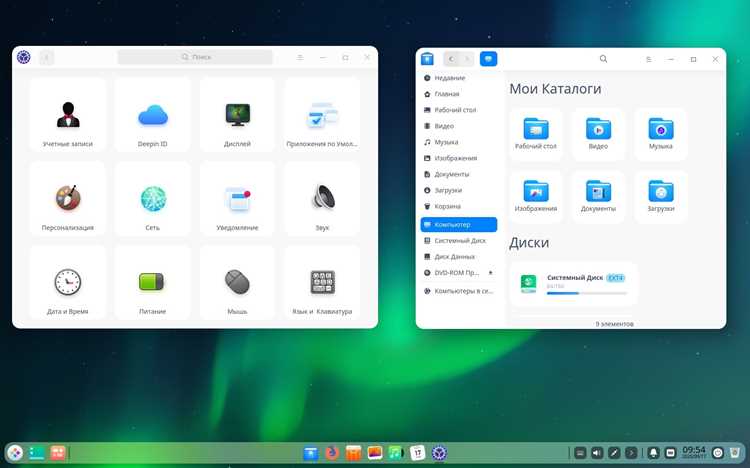Open the Музыка folder tile
Viewport: 750px width, 468px height.
pyautogui.click(x=661, y=134)
